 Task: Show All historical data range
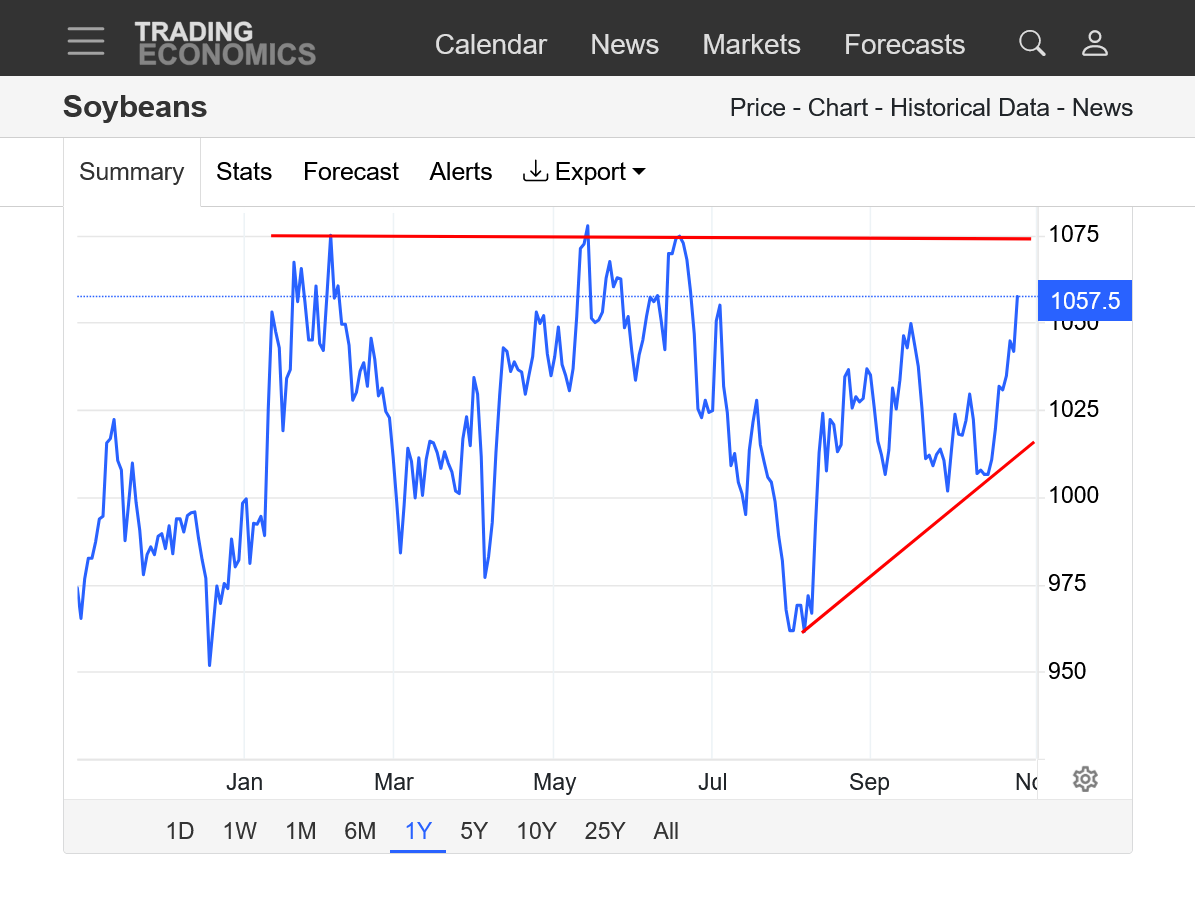coord(666,831)
